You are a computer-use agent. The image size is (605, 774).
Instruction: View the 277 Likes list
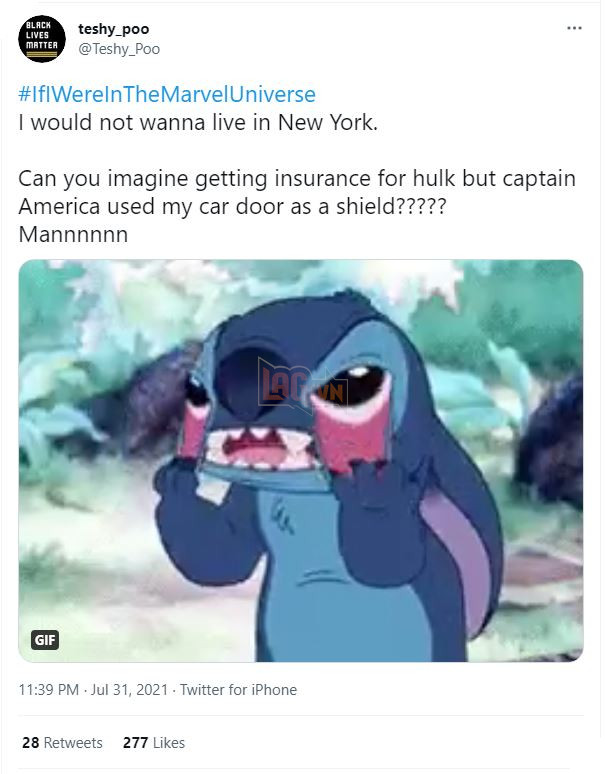click(x=154, y=742)
